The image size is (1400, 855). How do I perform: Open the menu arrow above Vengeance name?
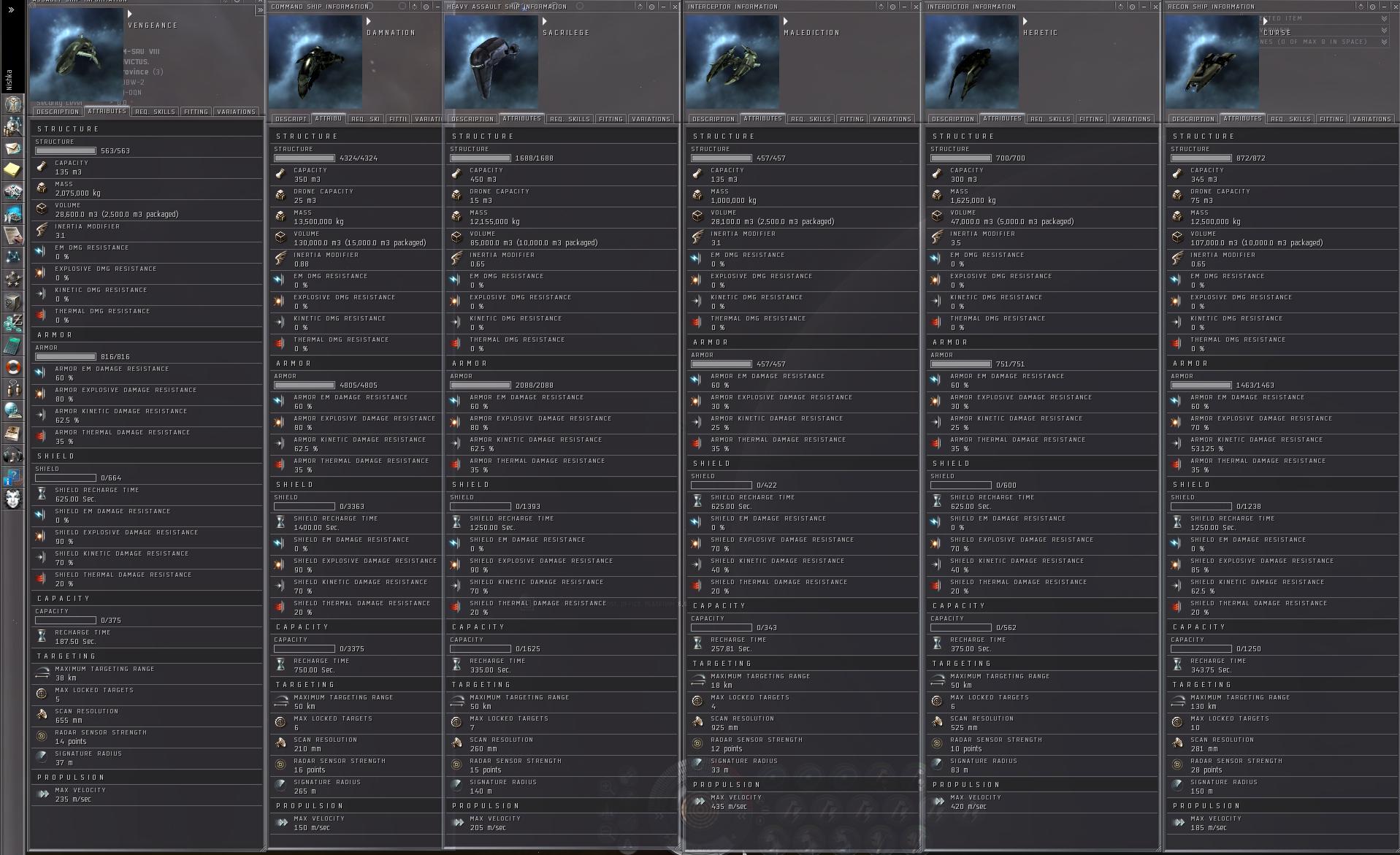pos(130,14)
